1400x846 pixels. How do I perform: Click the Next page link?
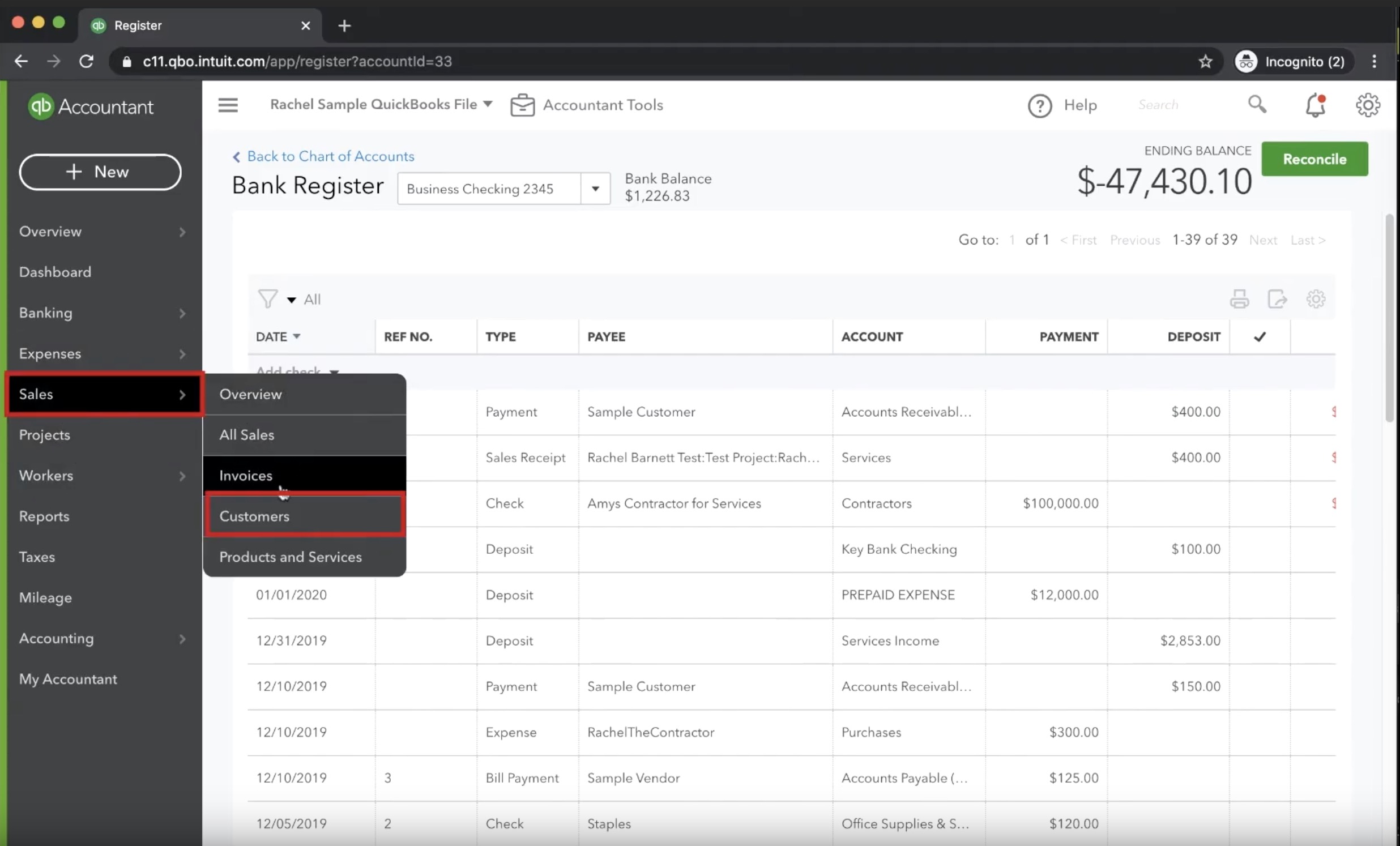click(1262, 240)
